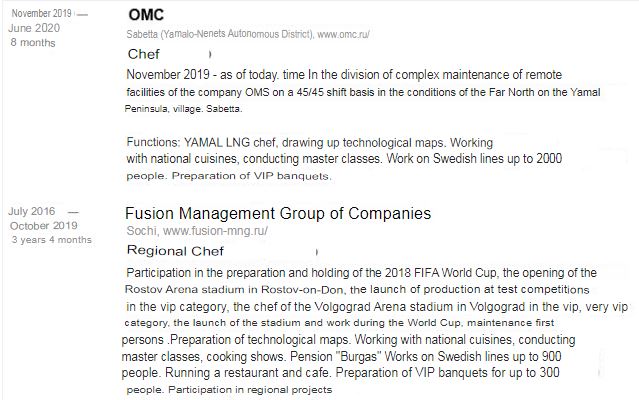
Task: Click the Sabetta location text under OMC
Action: click(220, 34)
